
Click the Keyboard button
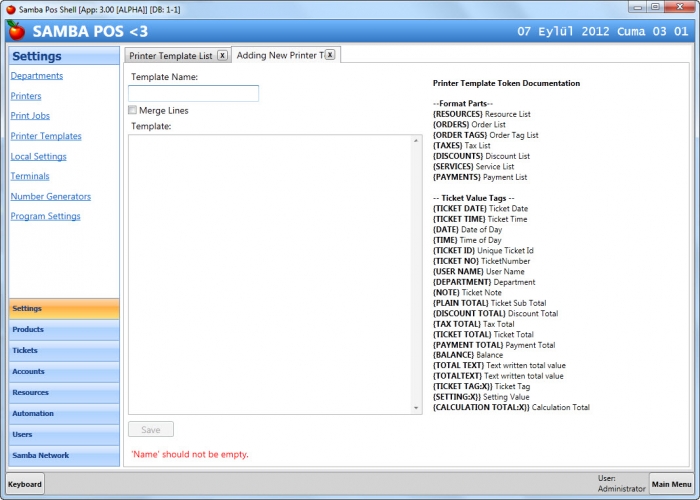point(25,484)
